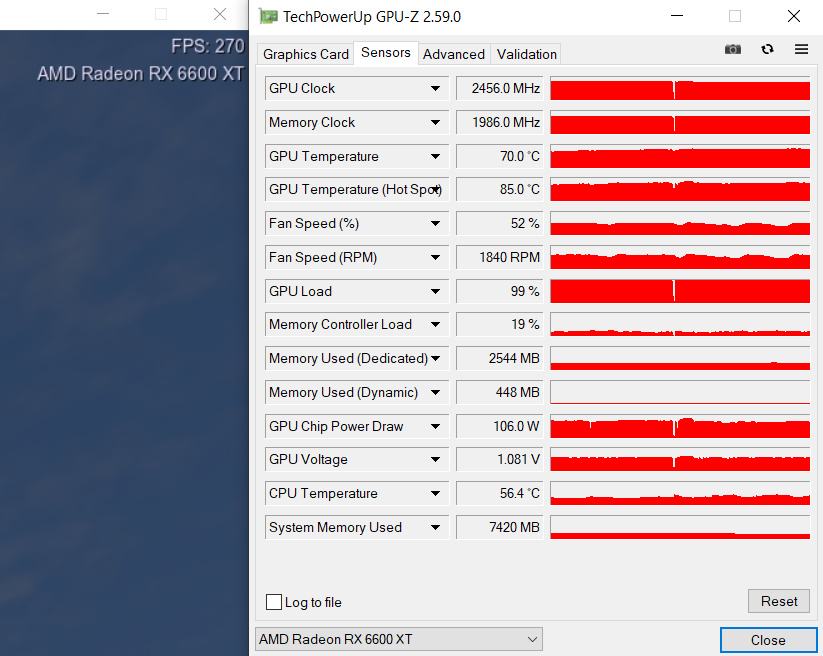The height and width of the screenshot is (656, 823).
Task: Click the 1.081 V GPU Voltage value
Action: click(500, 459)
